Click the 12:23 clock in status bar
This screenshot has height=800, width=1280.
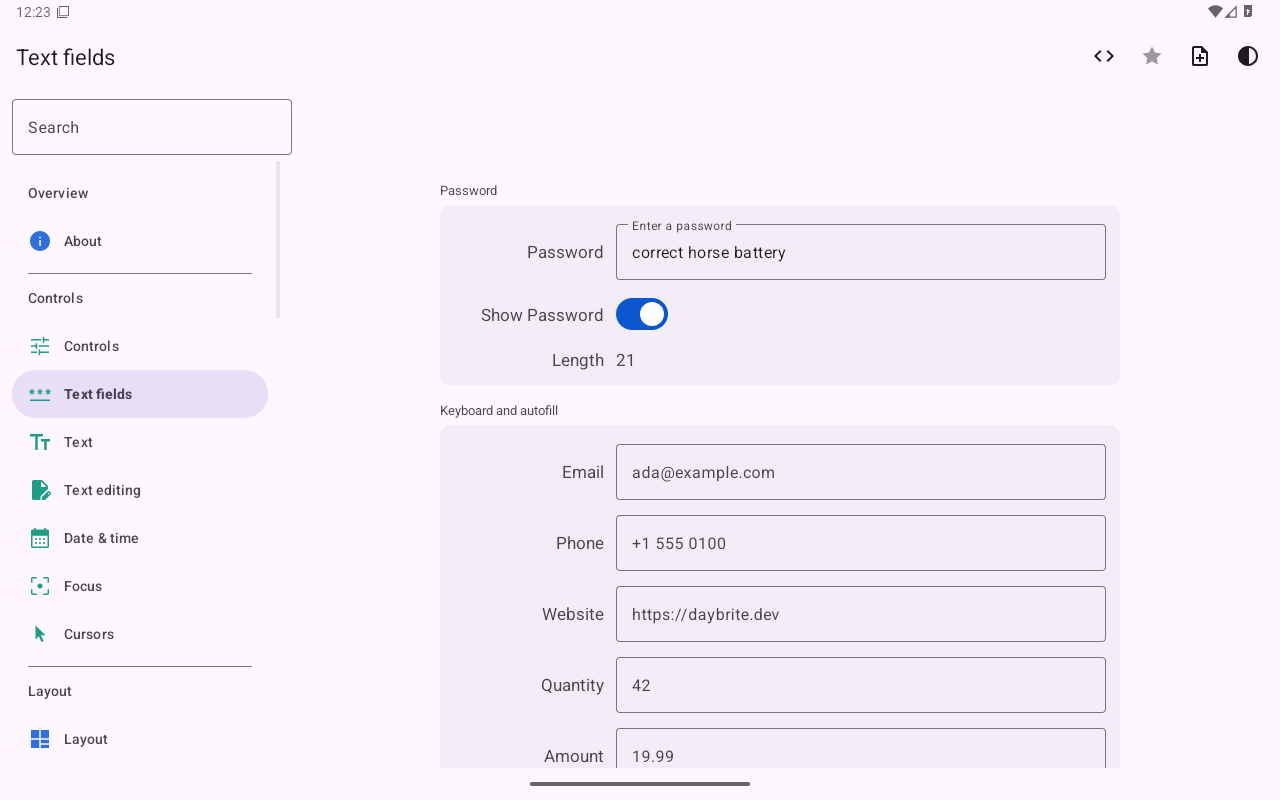click(x=32, y=12)
